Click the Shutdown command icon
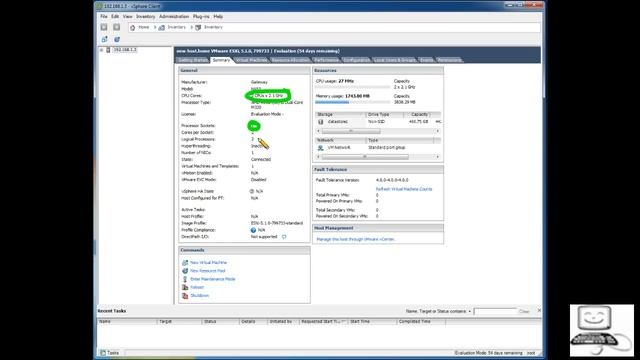 coord(185,296)
